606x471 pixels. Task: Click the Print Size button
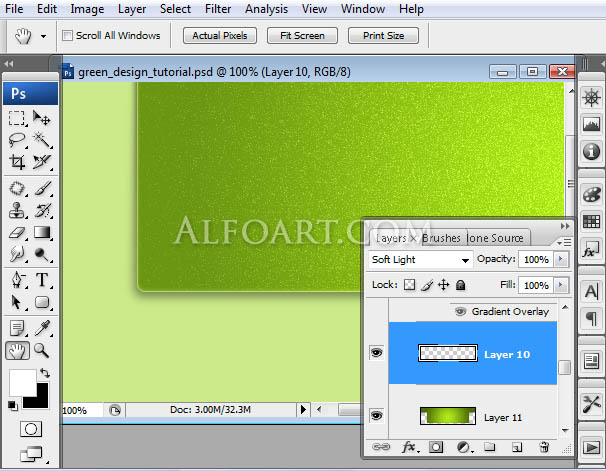coord(383,36)
